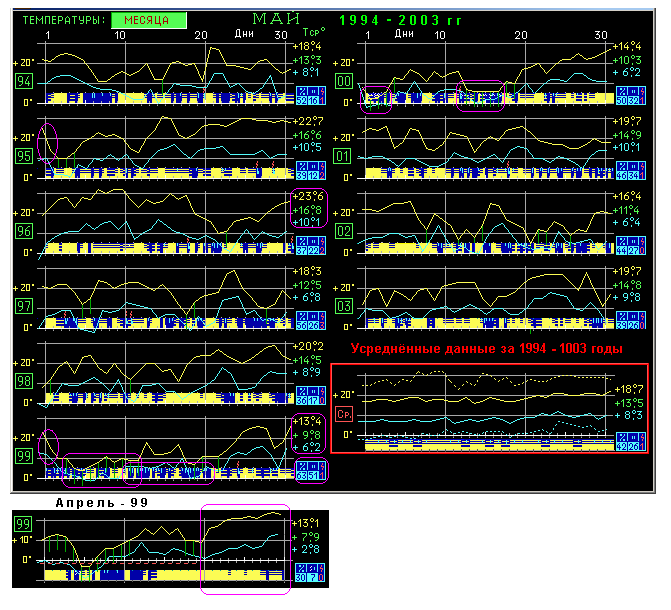Select the 01 year label box
Screen dimensions: 671x610
click(x=345, y=156)
